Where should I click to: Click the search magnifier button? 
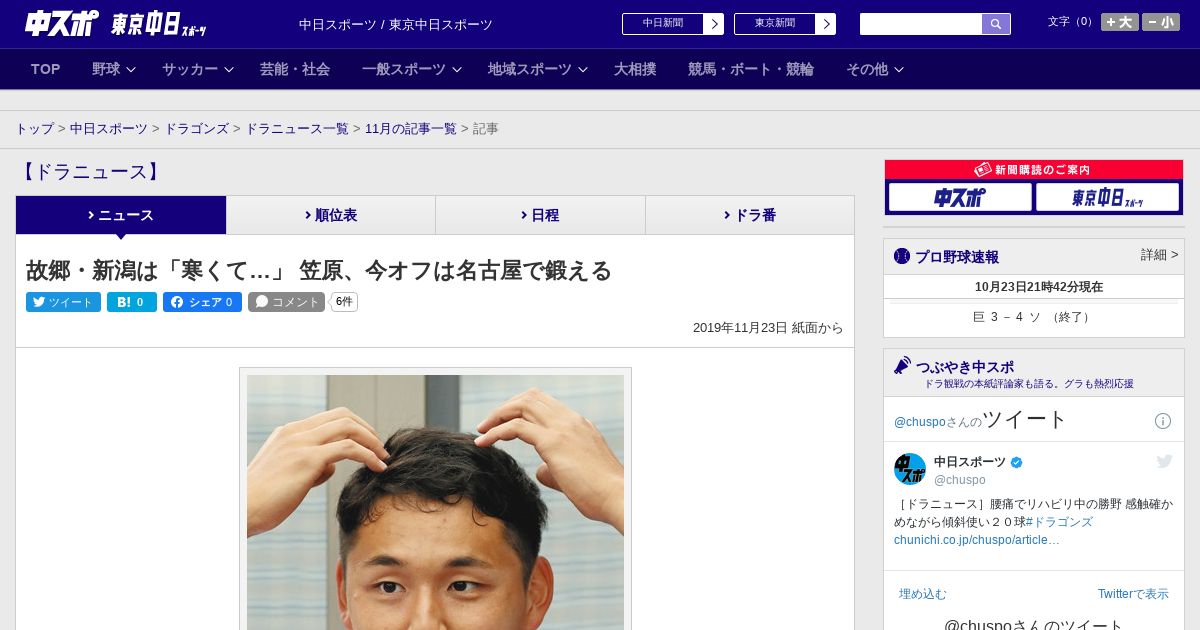[x=996, y=24]
